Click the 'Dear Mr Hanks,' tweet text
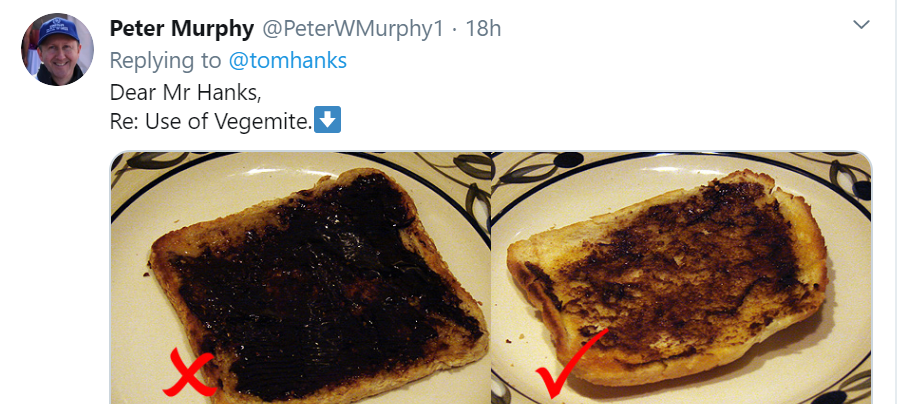Screen dimensions: 897x404 pos(185,93)
